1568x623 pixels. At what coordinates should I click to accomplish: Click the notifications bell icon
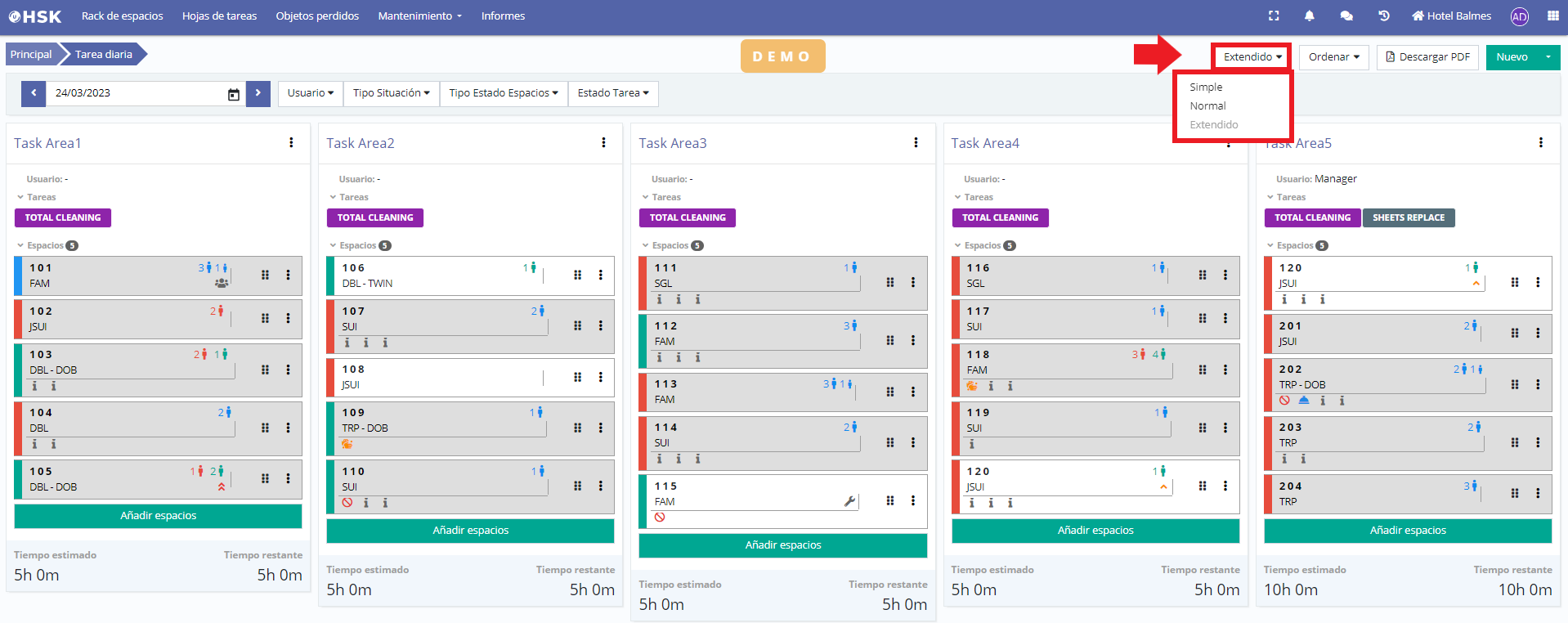[1310, 16]
